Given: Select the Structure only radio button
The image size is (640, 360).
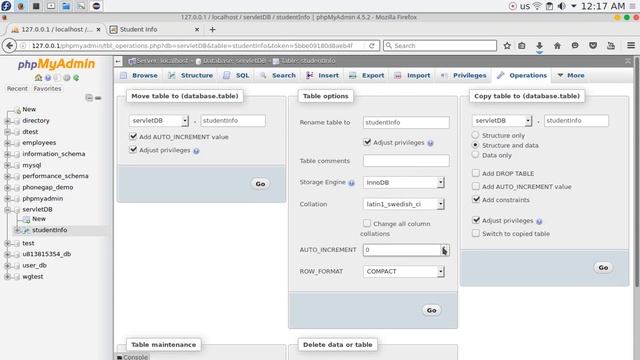Looking at the screenshot, I should click(x=476, y=135).
